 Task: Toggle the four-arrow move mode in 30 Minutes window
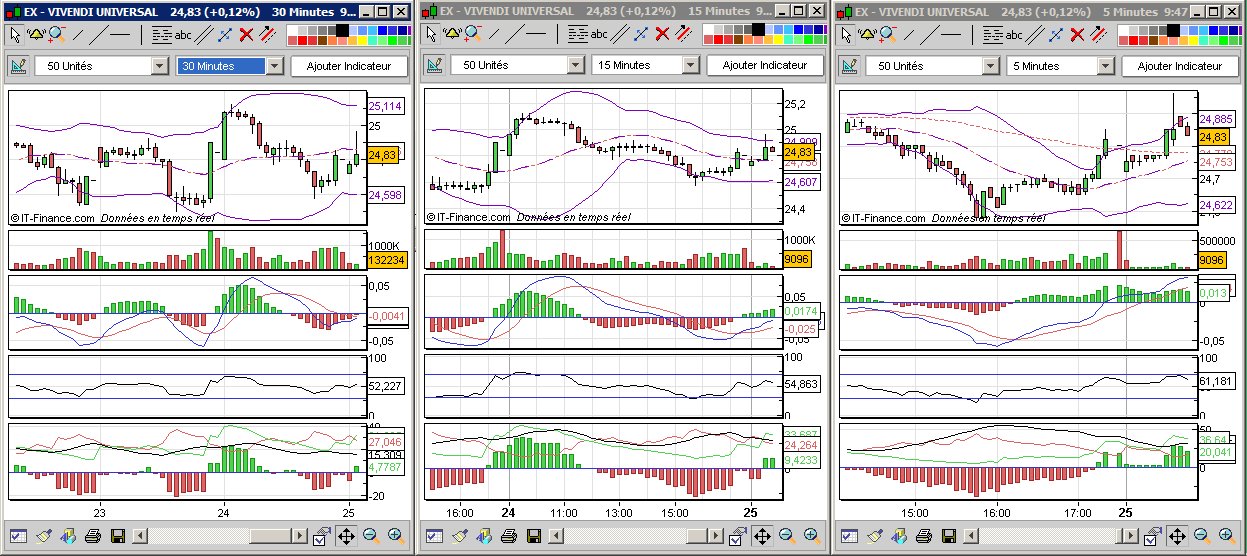tap(345, 536)
